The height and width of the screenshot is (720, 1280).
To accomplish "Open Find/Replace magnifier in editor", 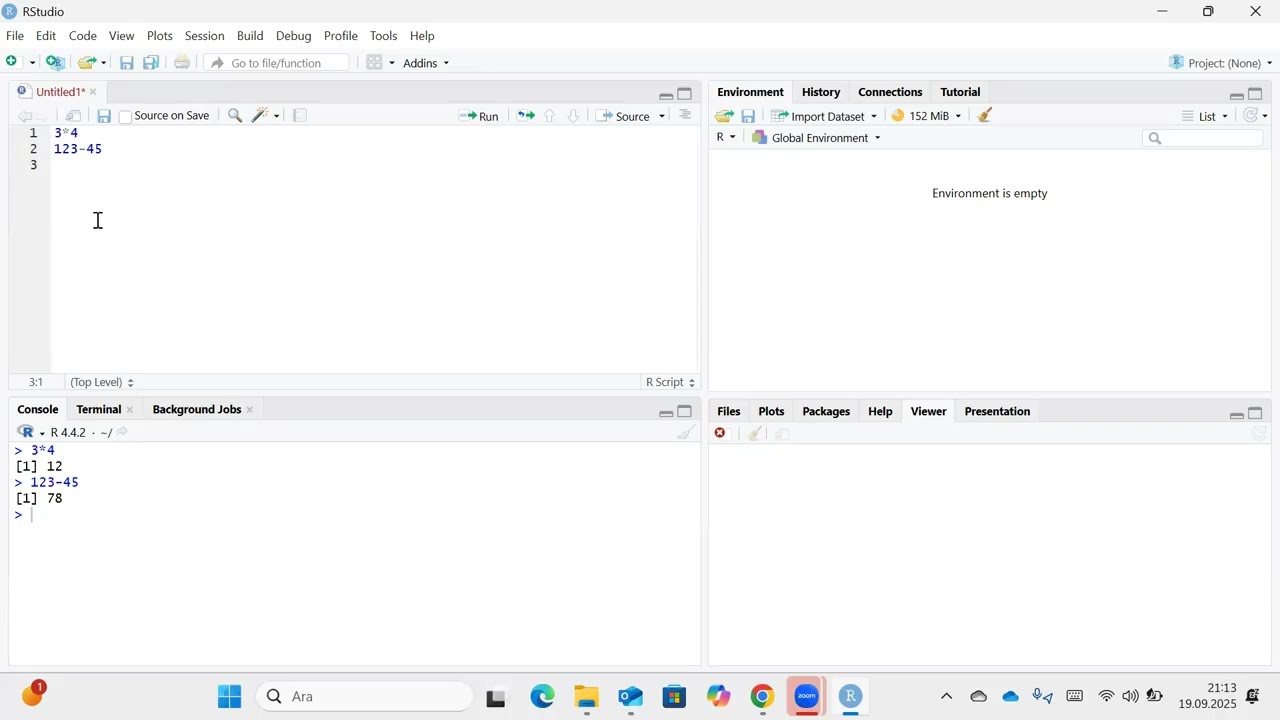I will tap(235, 116).
